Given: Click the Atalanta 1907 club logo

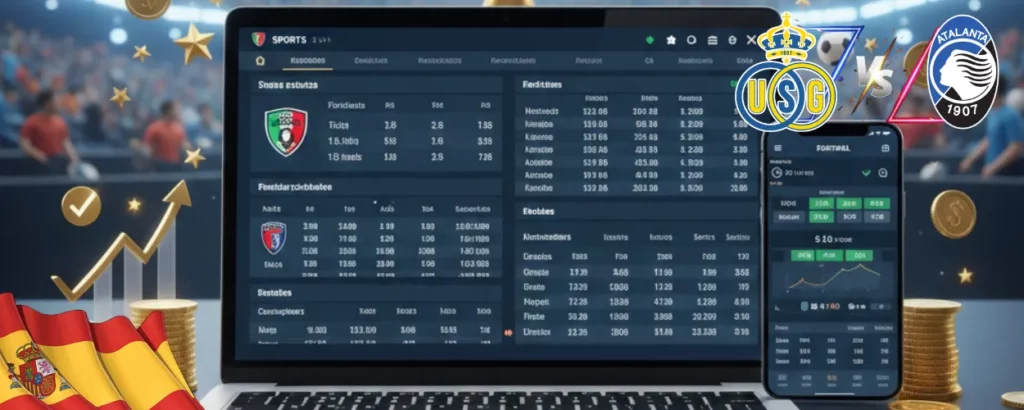Looking at the screenshot, I should [x=963, y=71].
